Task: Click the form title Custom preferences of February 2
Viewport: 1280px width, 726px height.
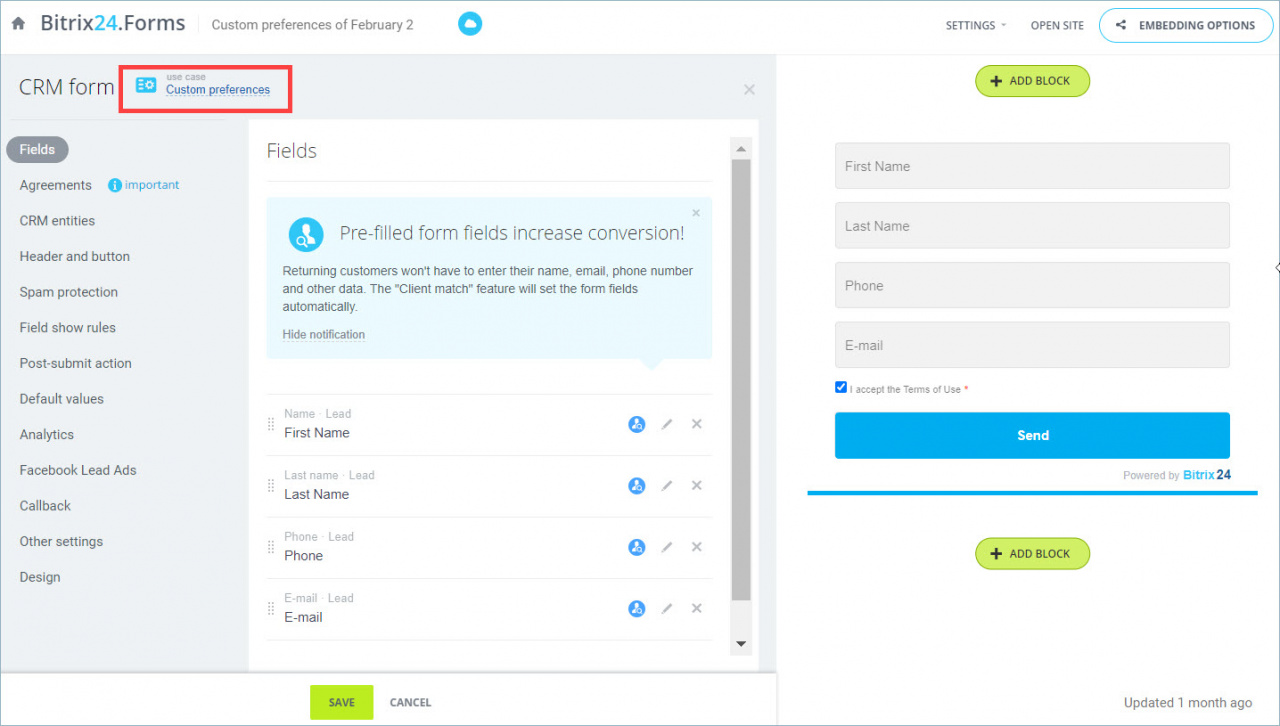Action: pos(312,25)
